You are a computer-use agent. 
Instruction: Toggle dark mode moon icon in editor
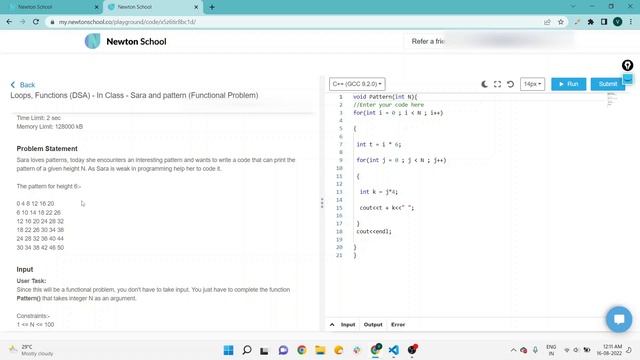(x=484, y=84)
